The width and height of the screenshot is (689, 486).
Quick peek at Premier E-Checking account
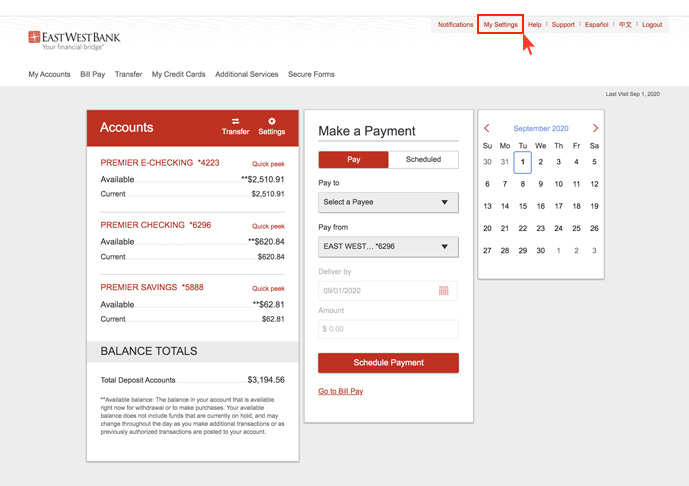[x=268, y=164]
